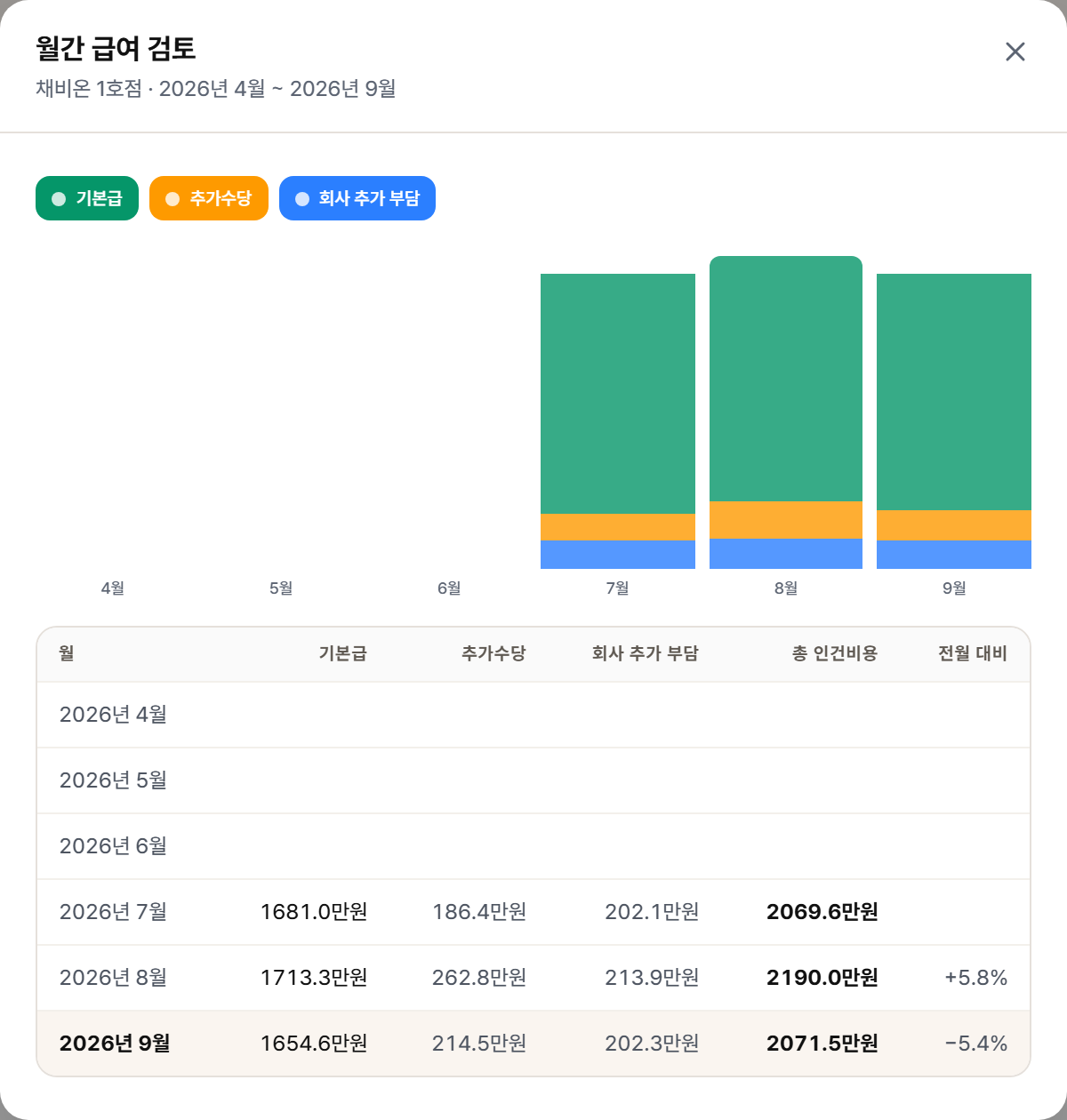Click the 1681.0만원 base pay cell
Screen dimensions: 1067x1120
(x=314, y=912)
